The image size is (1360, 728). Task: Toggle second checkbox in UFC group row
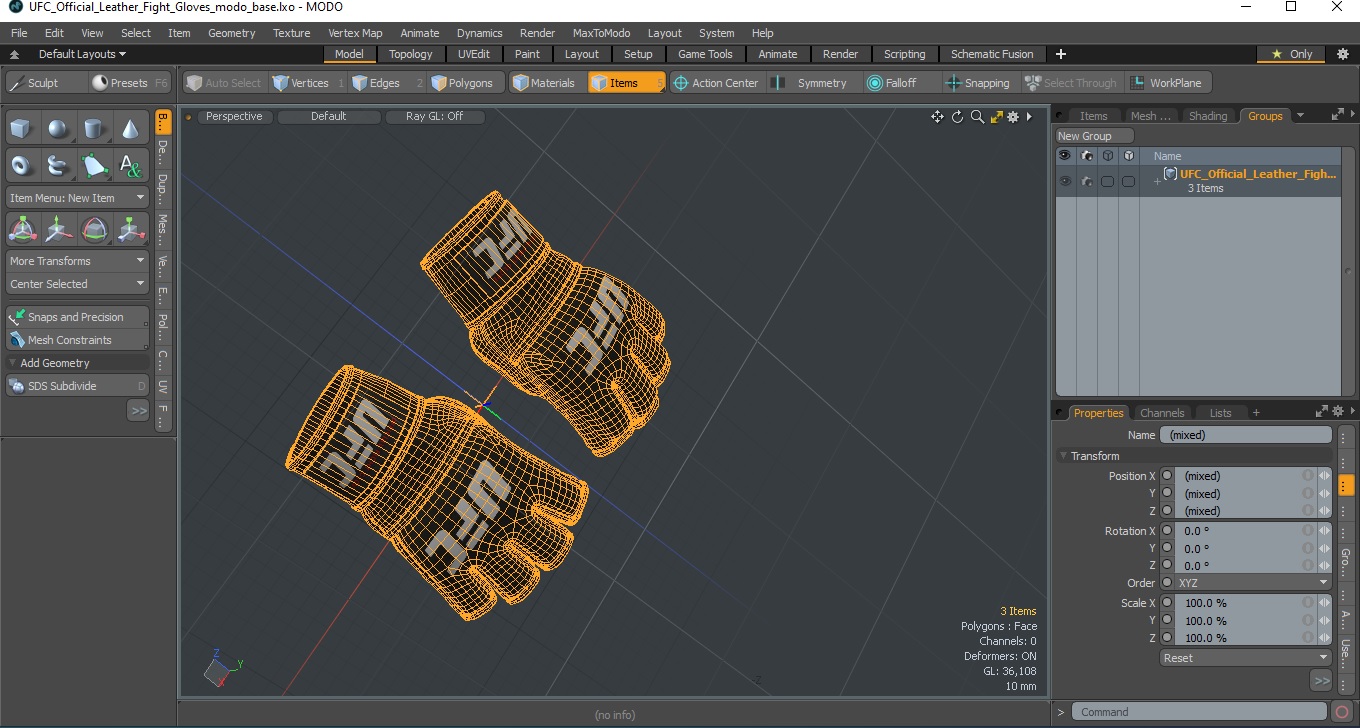(1128, 181)
